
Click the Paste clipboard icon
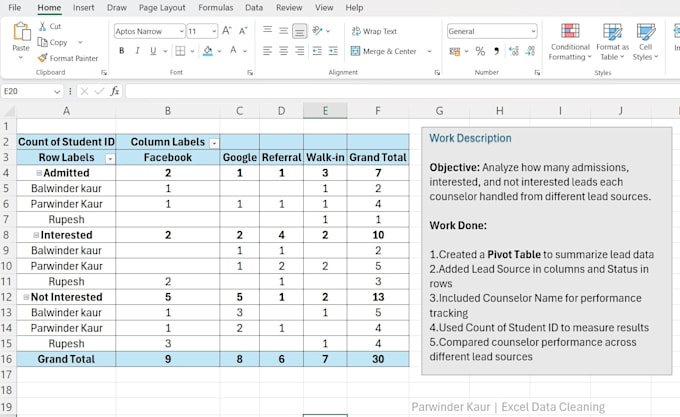pyautogui.click(x=21, y=32)
